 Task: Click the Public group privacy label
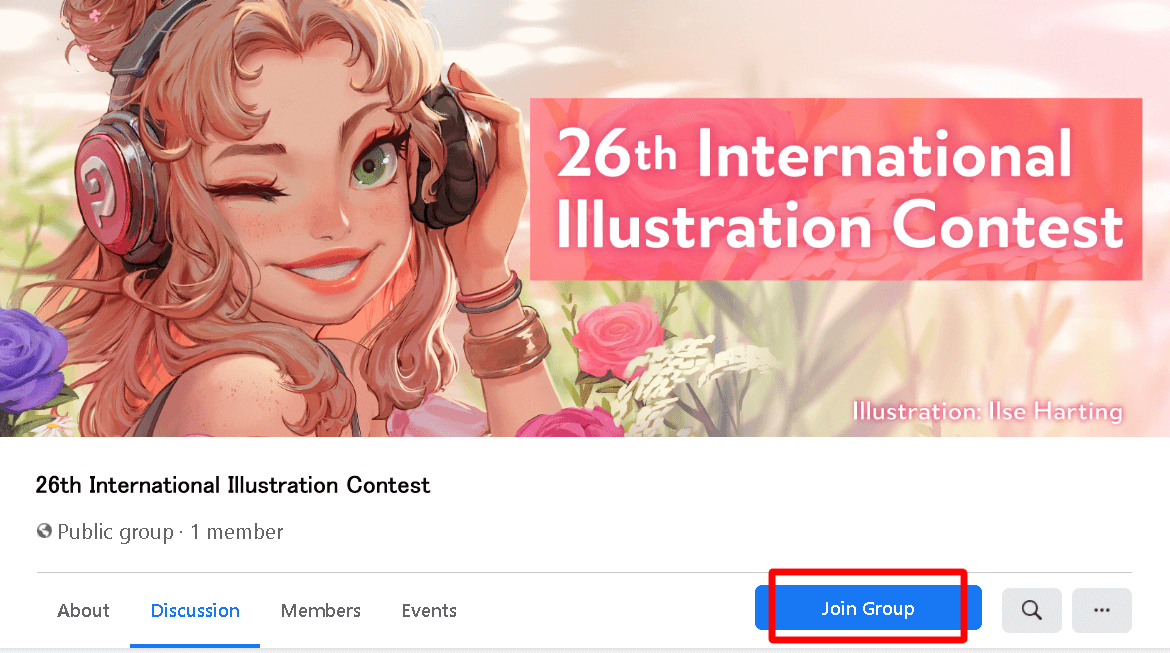click(x=116, y=531)
